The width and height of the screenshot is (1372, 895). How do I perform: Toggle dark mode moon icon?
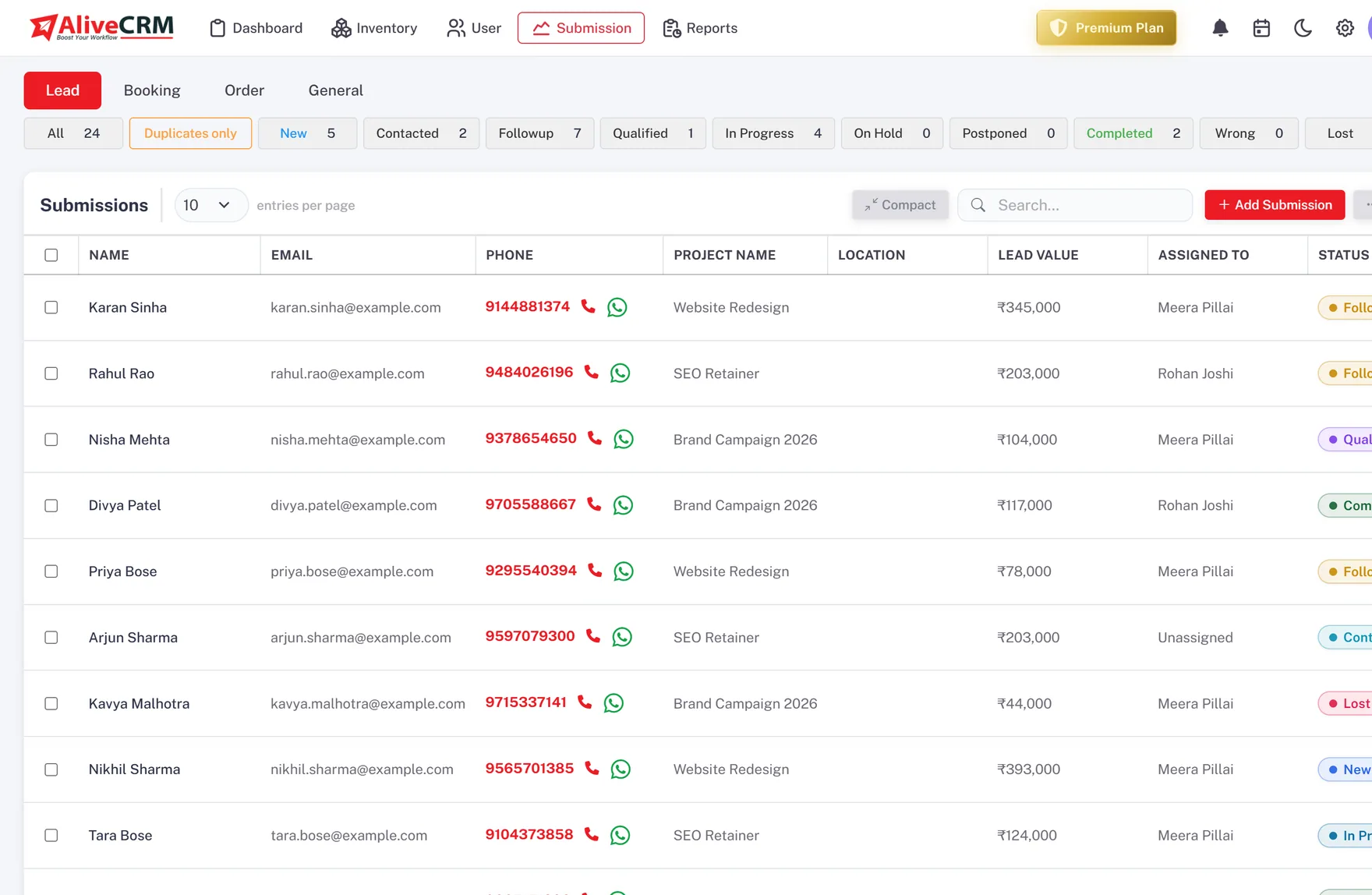pos(1303,28)
